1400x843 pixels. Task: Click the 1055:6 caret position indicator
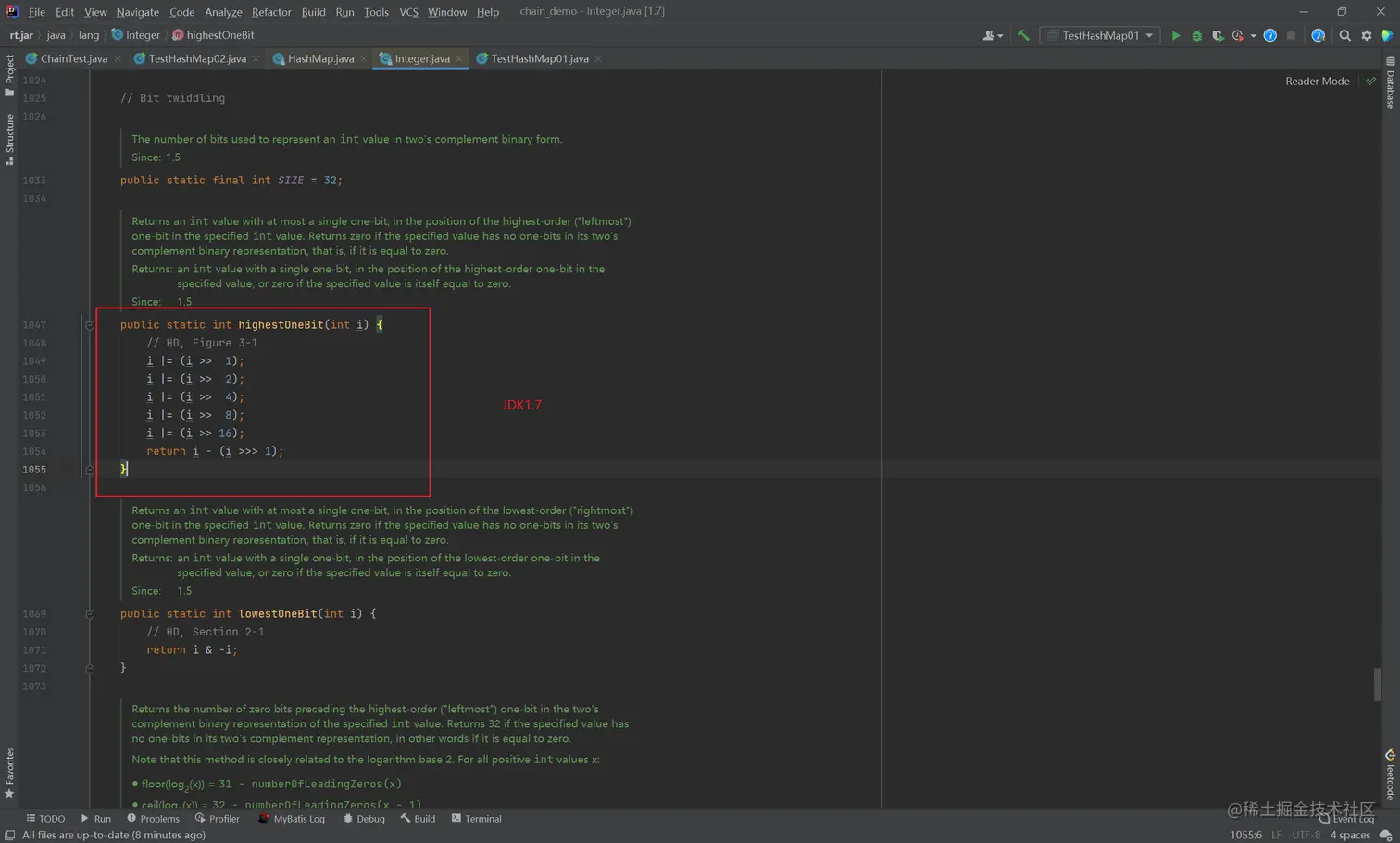point(1245,836)
